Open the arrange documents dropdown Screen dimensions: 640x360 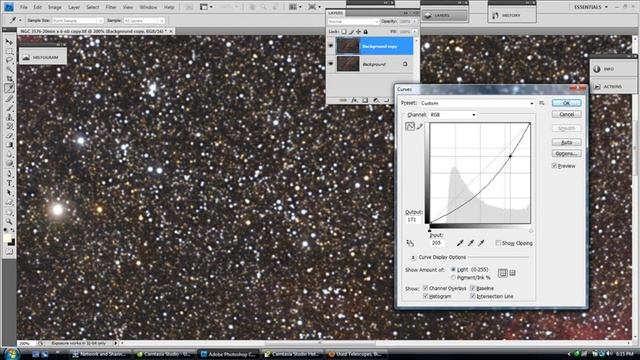[x=295, y=7]
